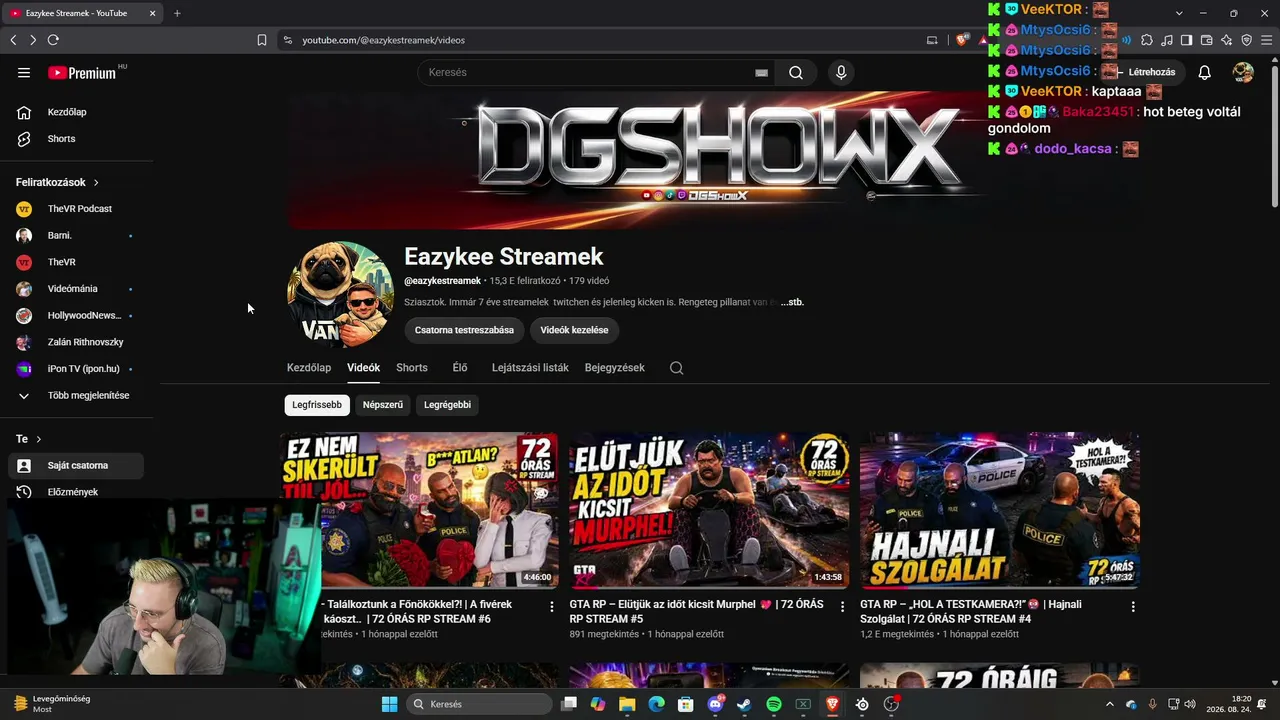Open the media control music note icon
This screenshot has height=720, width=1280.
[1167, 40]
